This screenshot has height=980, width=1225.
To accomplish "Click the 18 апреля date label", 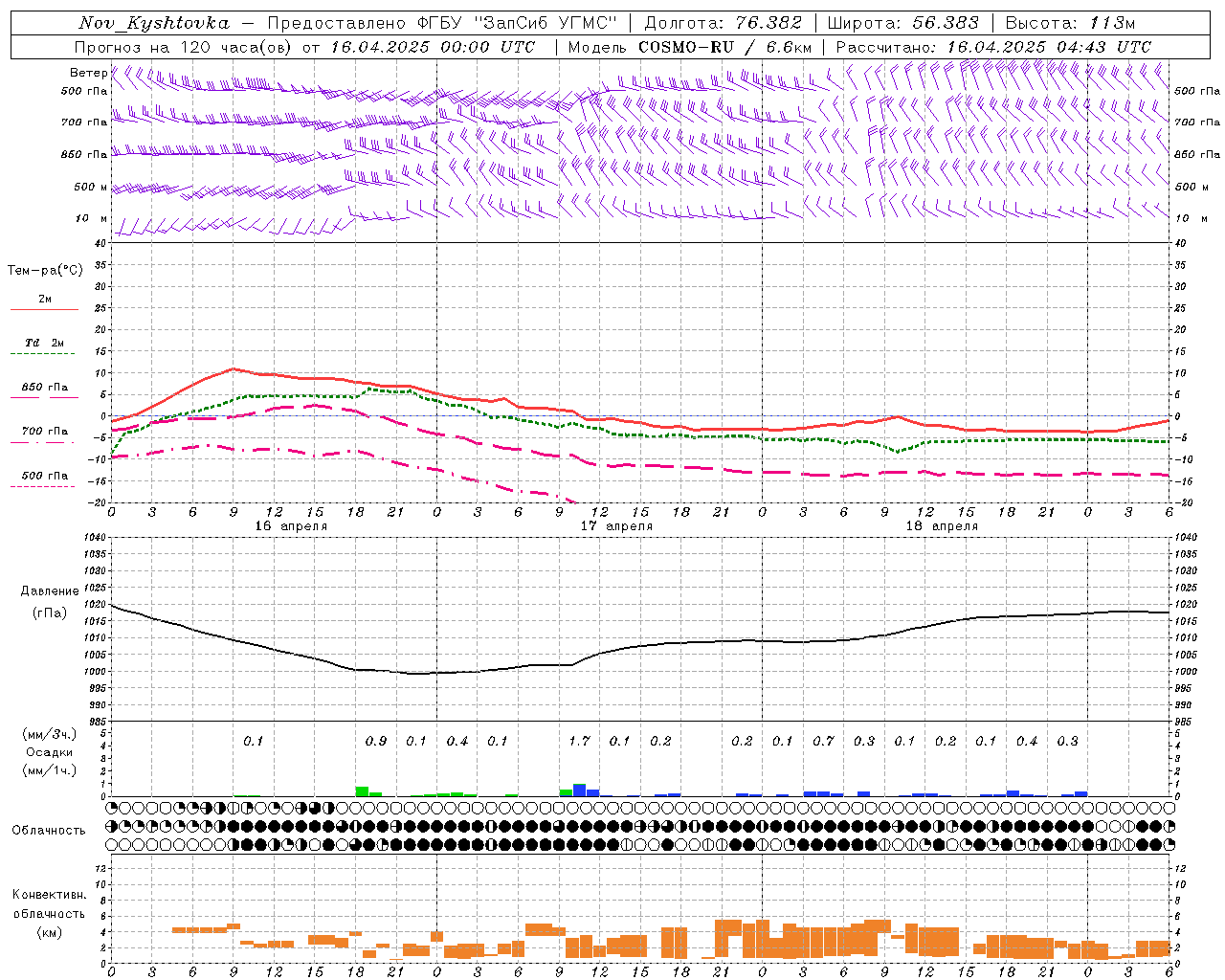I will tap(942, 526).
